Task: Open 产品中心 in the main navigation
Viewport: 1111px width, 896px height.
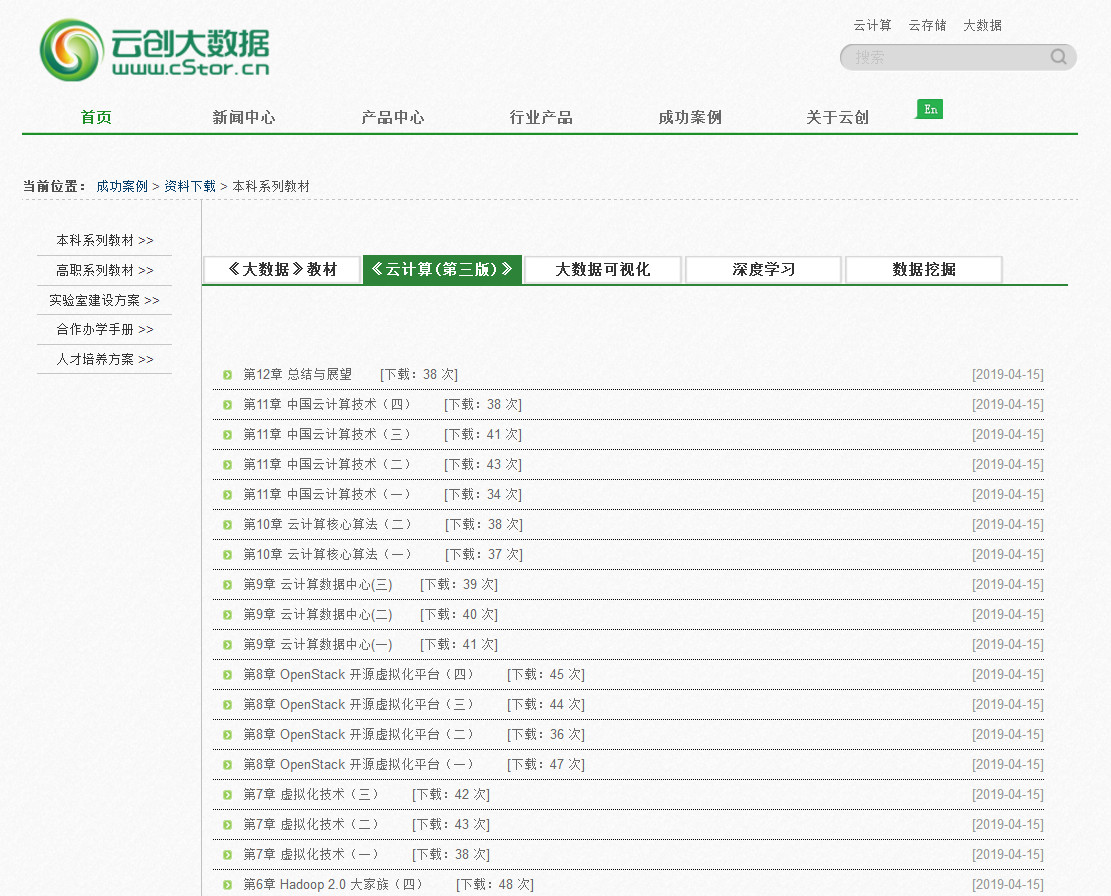Action: pos(392,118)
